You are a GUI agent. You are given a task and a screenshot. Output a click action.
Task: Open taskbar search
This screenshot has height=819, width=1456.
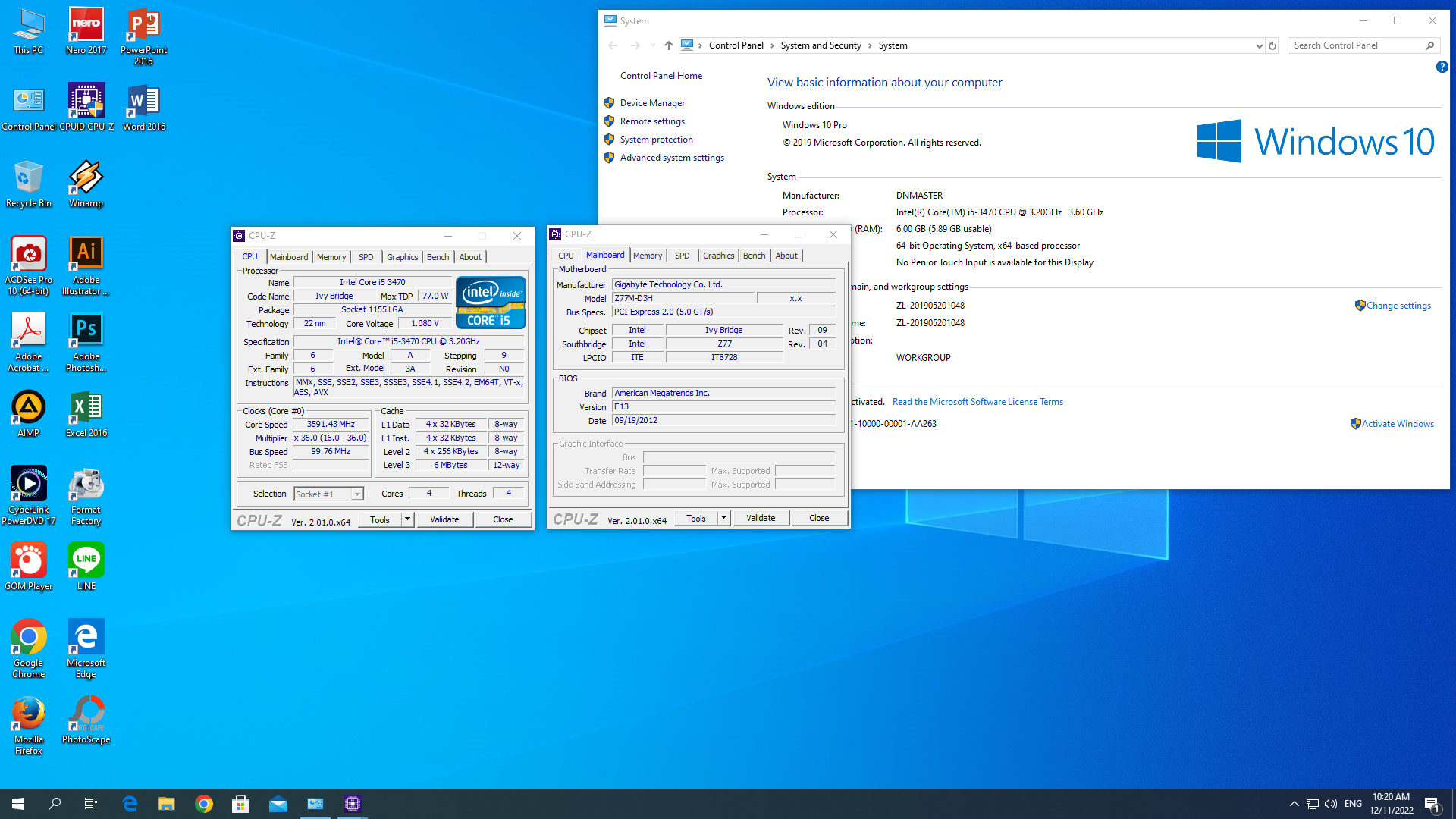click(55, 804)
